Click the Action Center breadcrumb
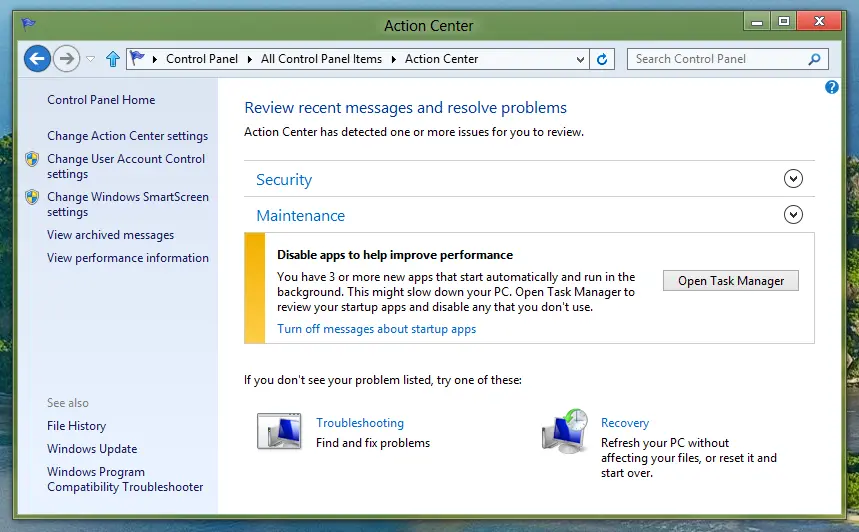 tap(441, 59)
